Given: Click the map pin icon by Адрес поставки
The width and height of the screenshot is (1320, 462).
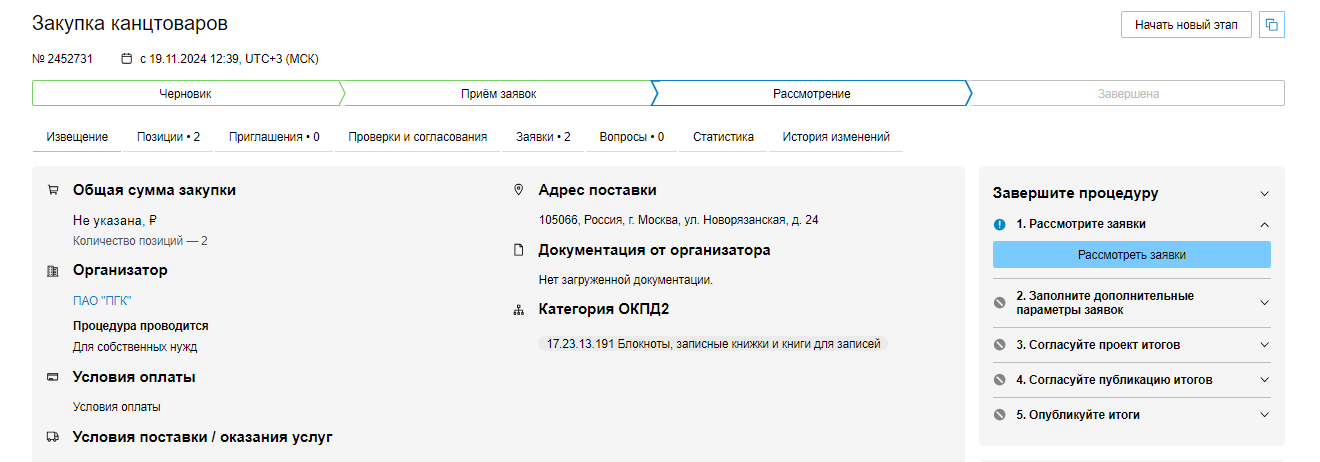Looking at the screenshot, I should 518,190.
